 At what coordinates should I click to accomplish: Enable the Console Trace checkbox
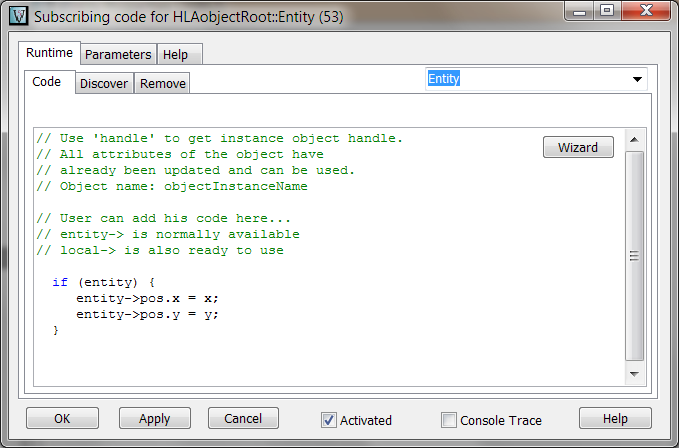pos(449,420)
